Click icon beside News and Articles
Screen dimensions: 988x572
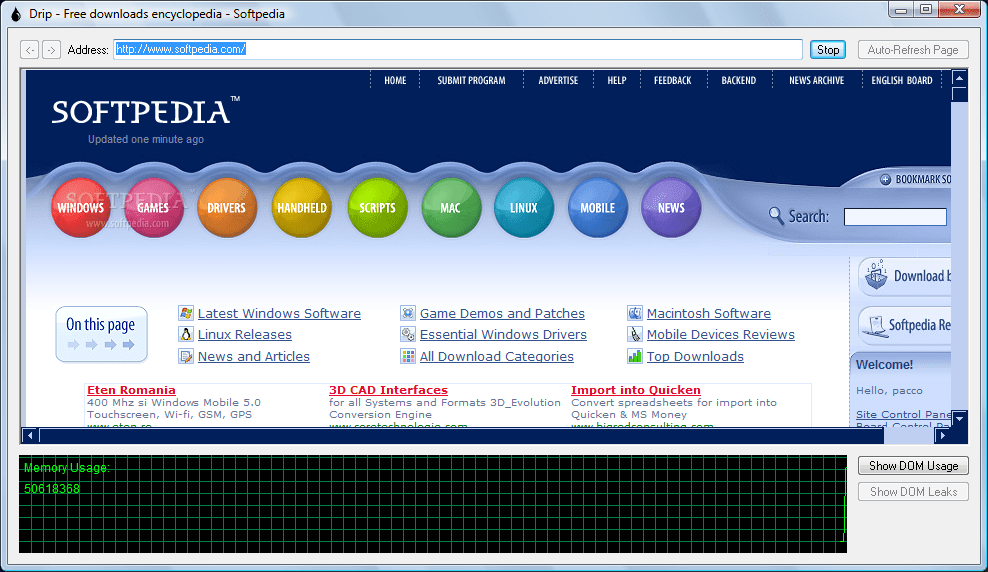tap(186, 357)
